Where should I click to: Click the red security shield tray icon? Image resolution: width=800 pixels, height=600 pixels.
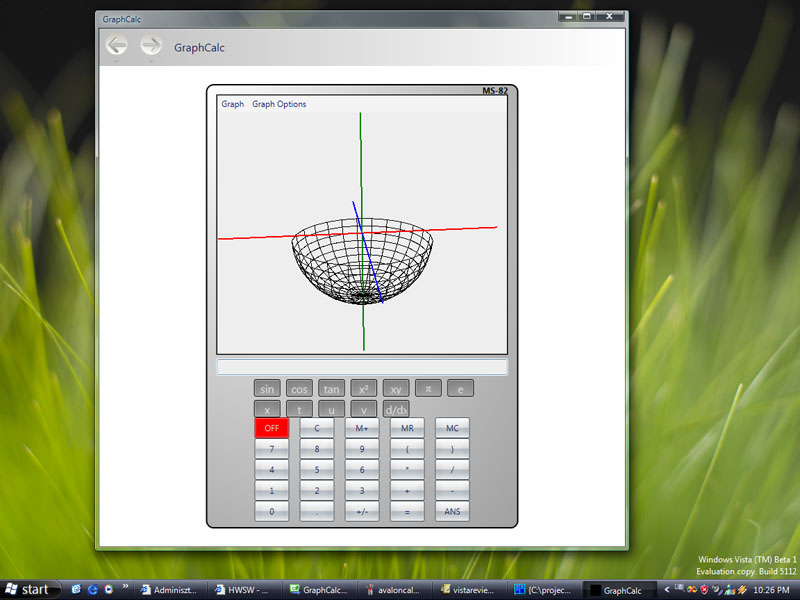[705, 590]
